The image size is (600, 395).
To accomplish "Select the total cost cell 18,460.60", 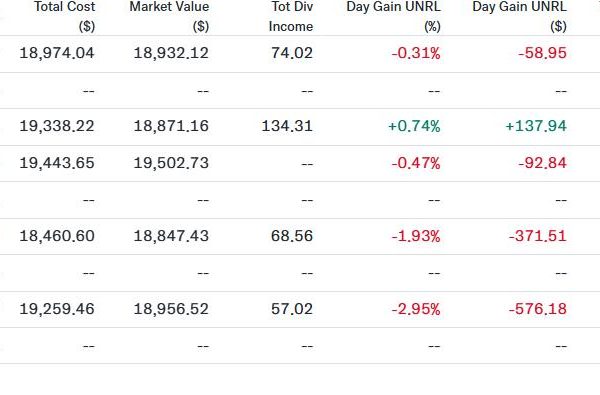I will (x=57, y=236).
